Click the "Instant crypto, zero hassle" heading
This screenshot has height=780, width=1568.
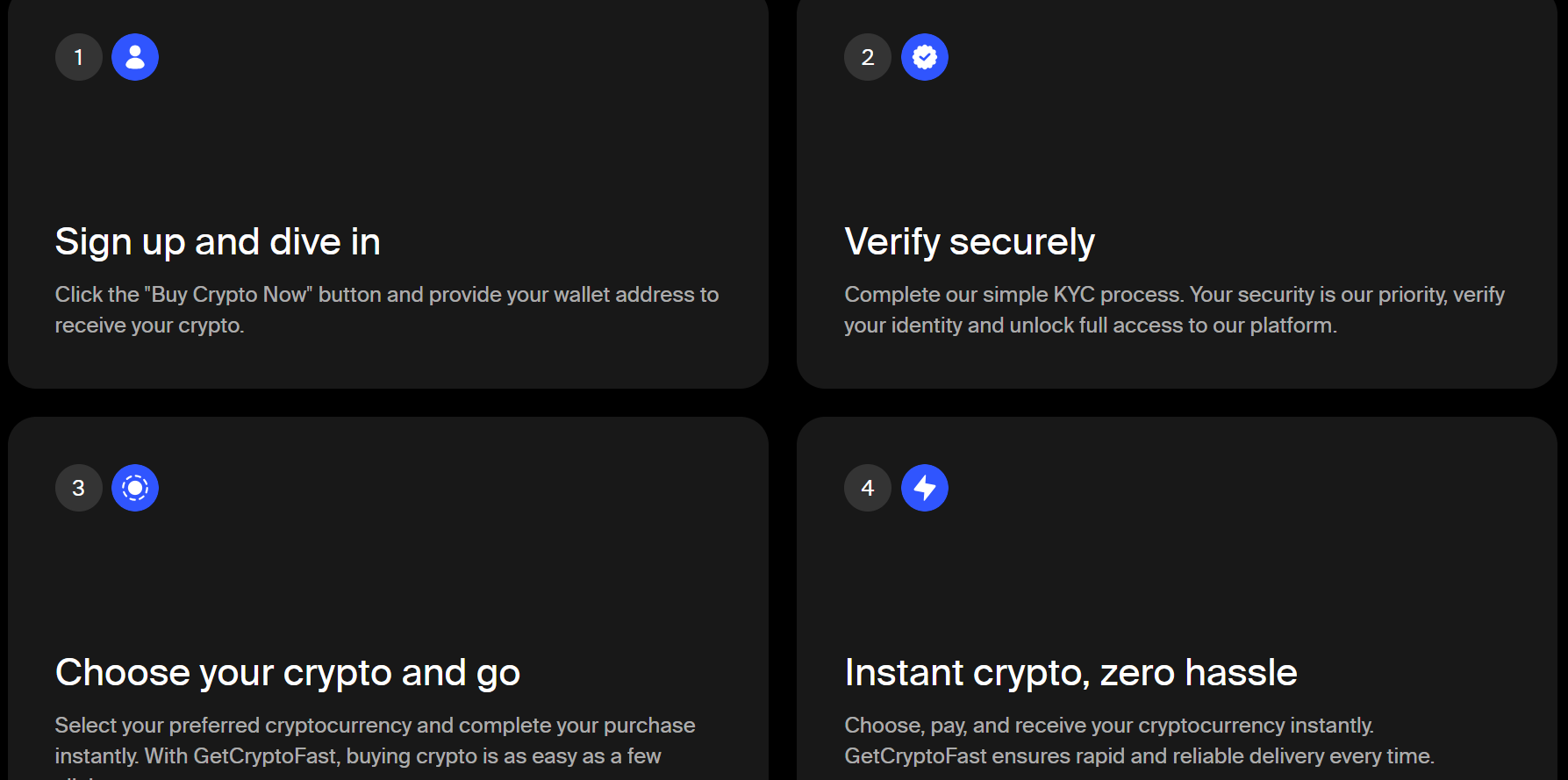pyautogui.click(x=1070, y=673)
